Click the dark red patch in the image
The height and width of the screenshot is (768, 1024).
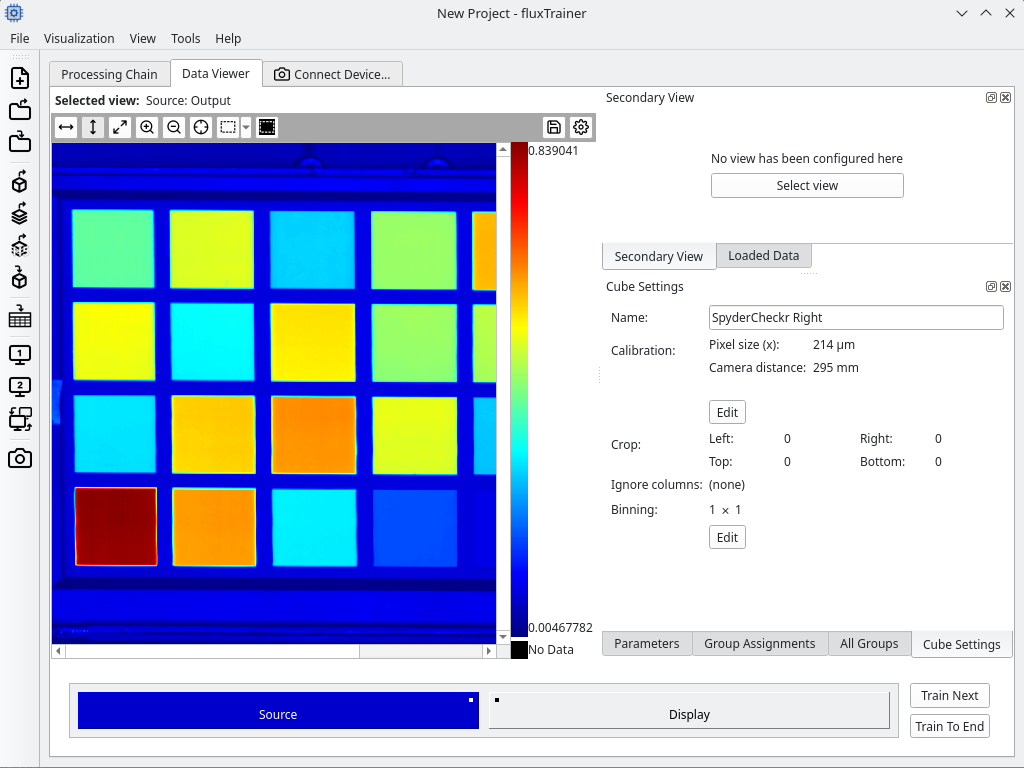(116, 526)
